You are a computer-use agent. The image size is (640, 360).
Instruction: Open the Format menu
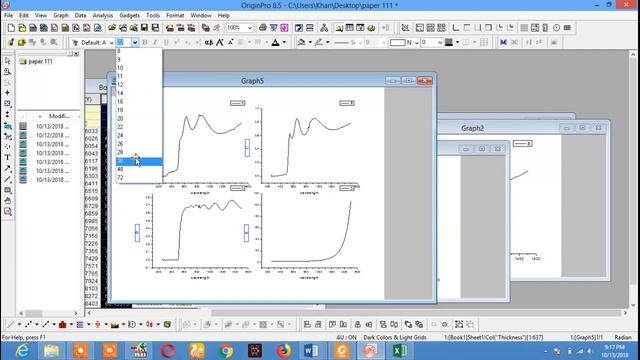tap(175, 15)
